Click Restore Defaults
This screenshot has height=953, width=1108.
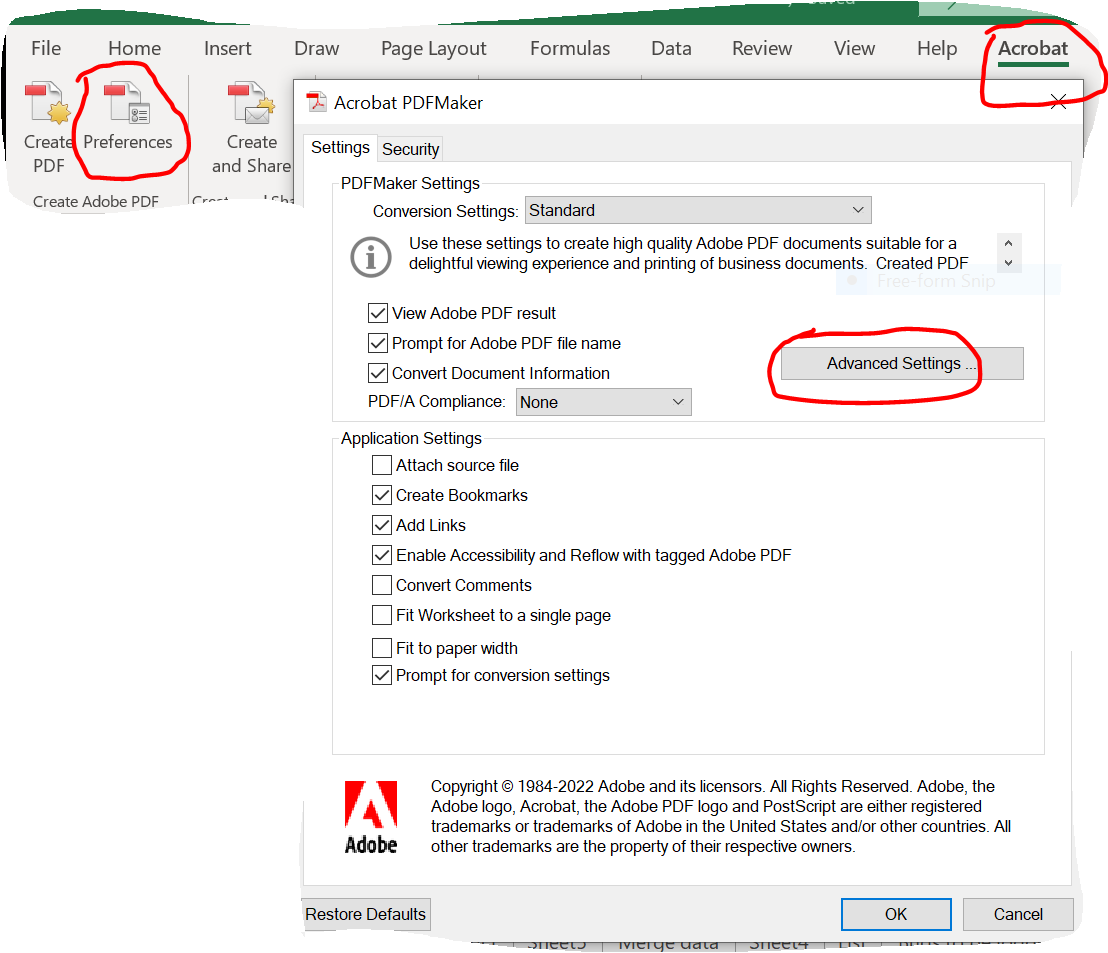coord(366,914)
